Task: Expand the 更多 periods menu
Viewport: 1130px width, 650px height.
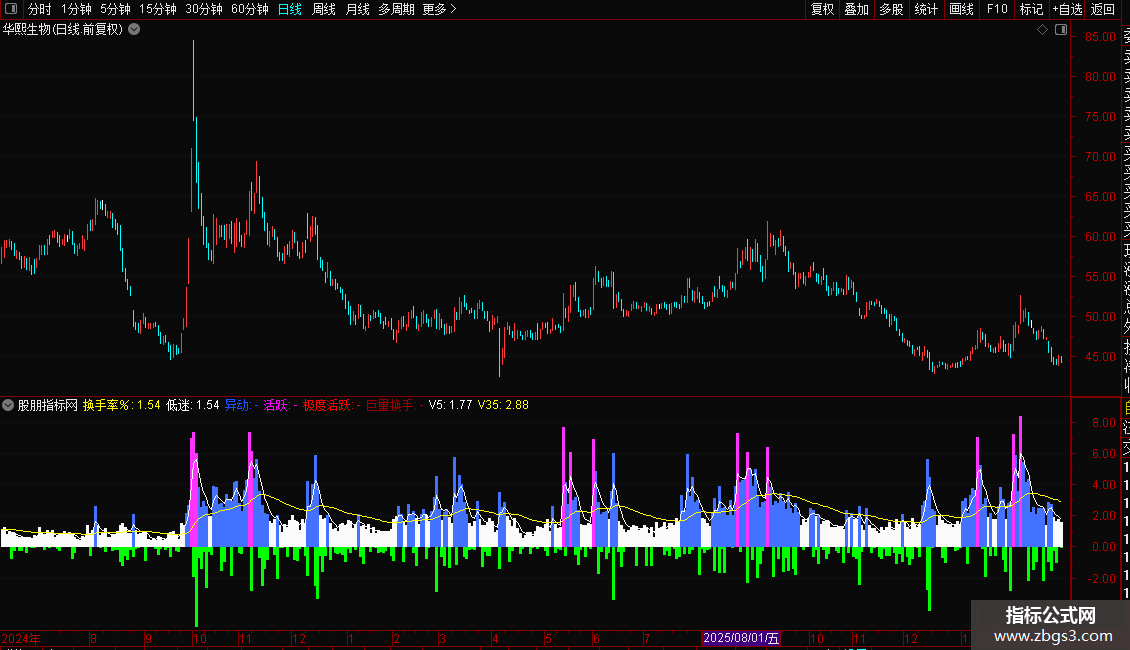Action: pyautogui.click(x=440, y=9)
